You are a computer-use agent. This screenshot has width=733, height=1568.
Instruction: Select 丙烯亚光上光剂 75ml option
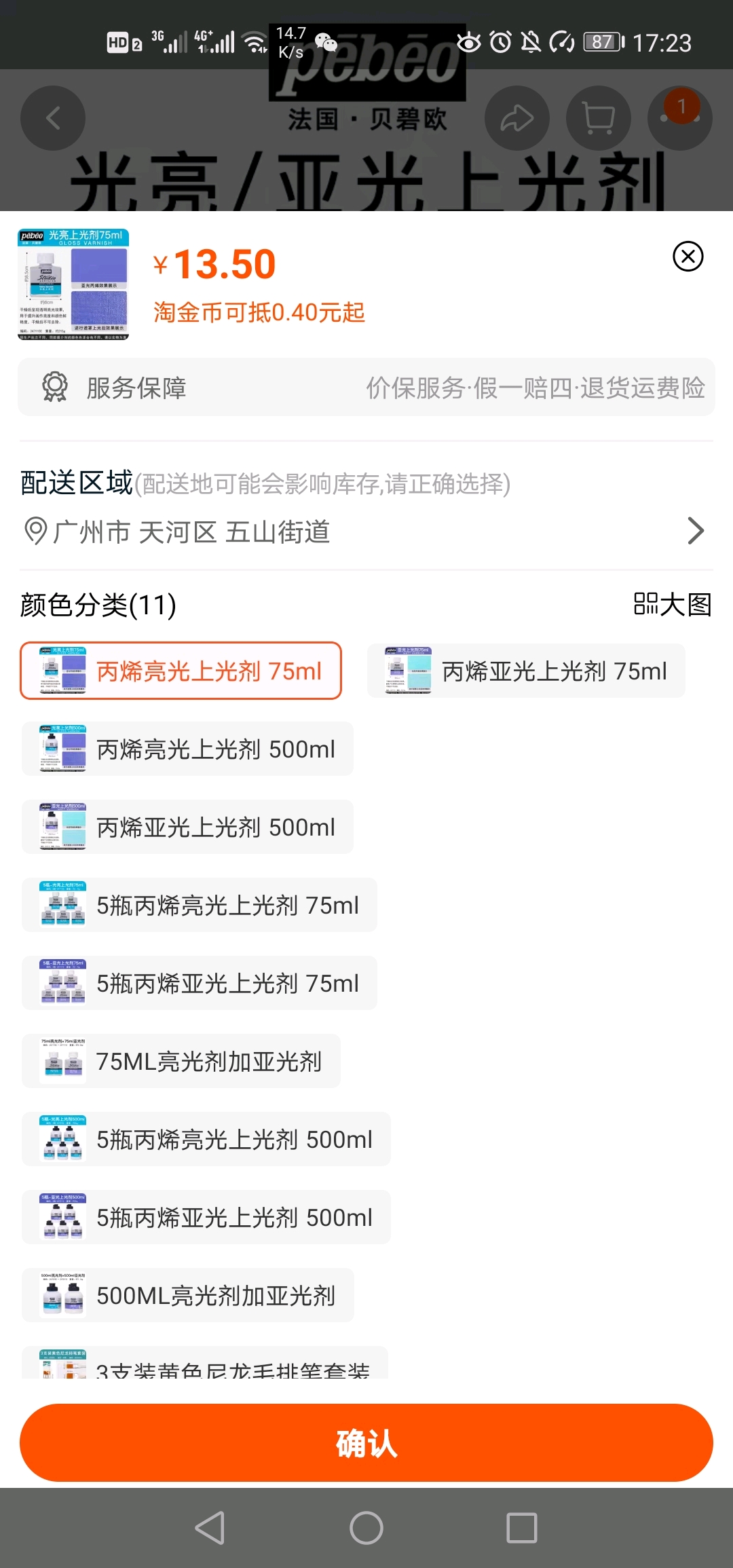526,671
